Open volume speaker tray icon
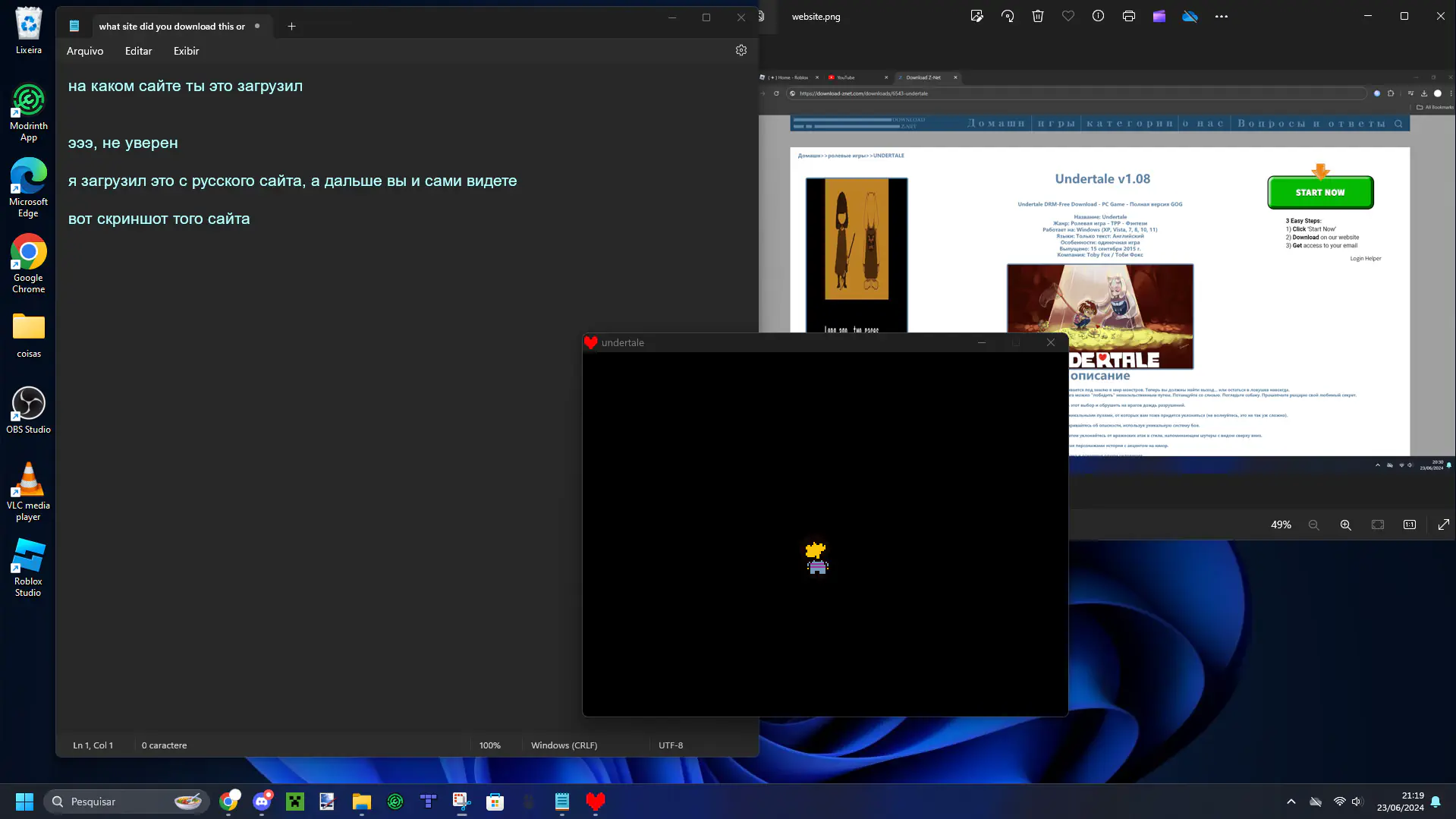The height and width of the screenshot is (819, 1456). coord(1357,802)
